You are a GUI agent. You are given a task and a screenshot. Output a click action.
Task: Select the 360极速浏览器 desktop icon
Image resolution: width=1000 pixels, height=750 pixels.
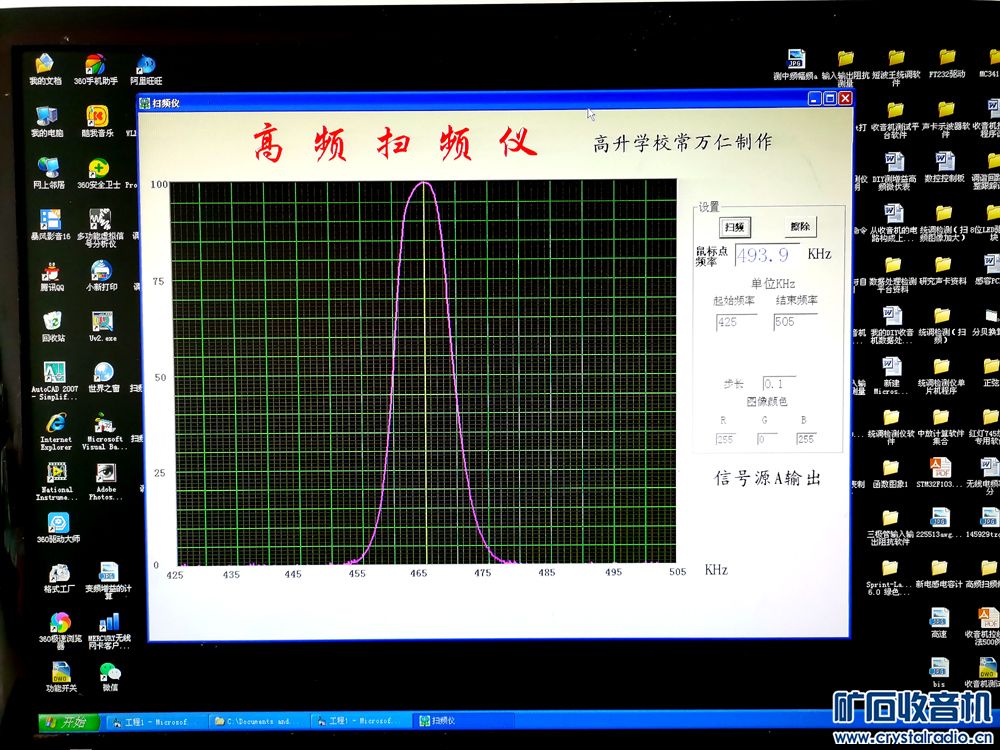click(61, 630)
